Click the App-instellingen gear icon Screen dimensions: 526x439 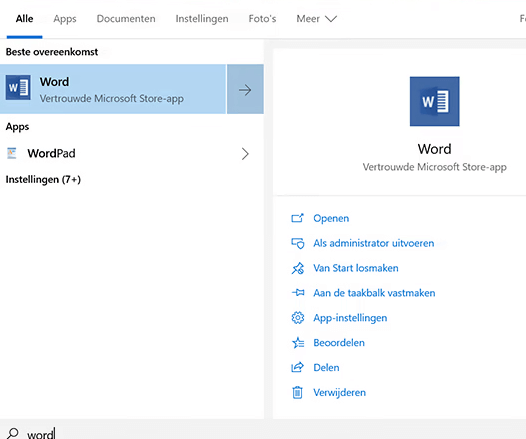pos(298,318)
